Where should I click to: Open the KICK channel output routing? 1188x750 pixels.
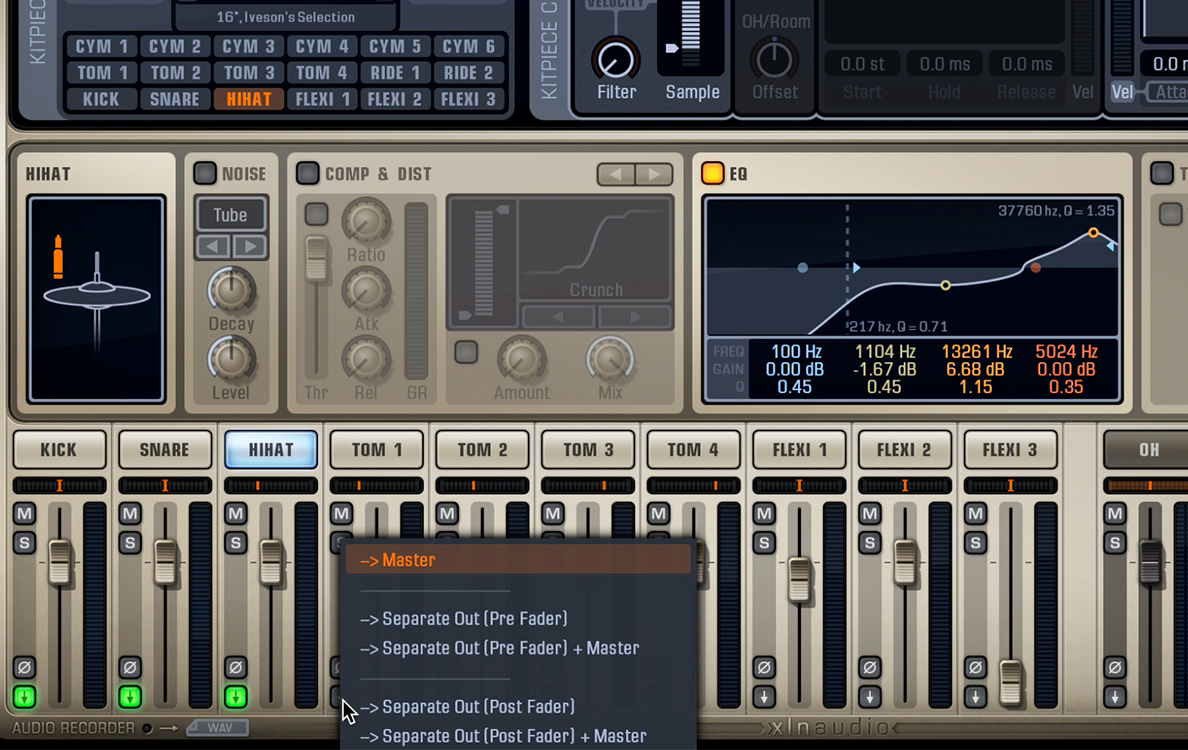[x=24, y=697]
